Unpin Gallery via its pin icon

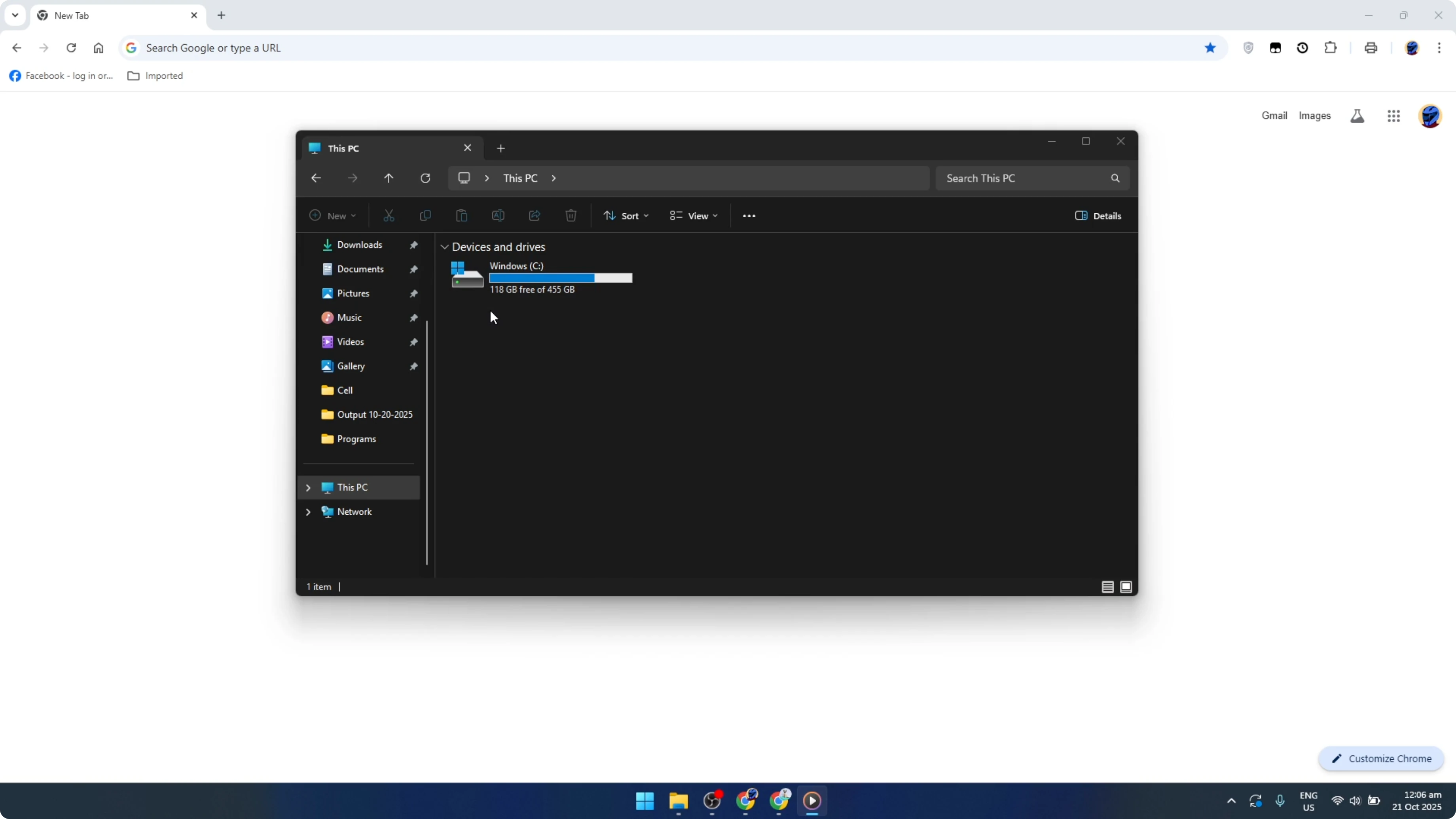click(414, 366)
